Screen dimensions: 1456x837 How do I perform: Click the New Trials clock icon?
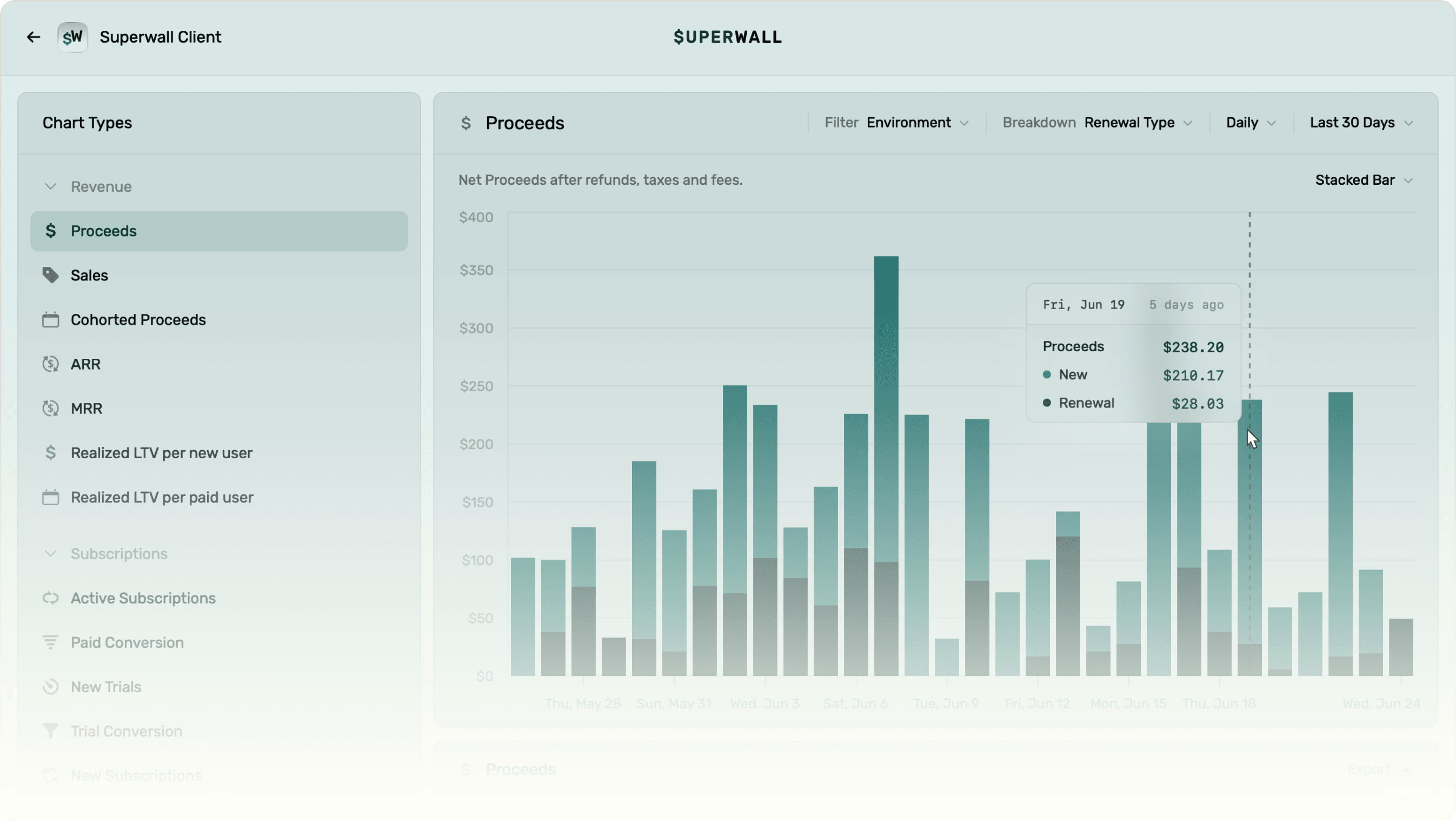(51, 687)
